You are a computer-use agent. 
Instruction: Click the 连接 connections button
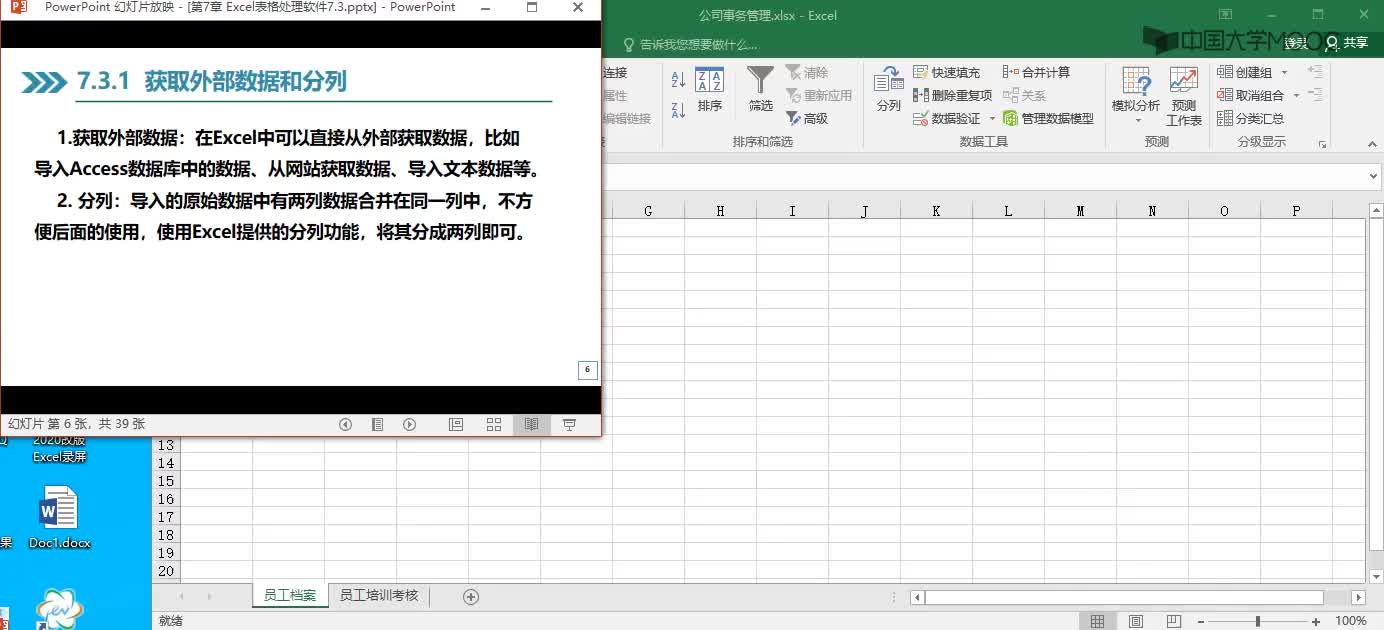pyautogui.click(x=615, y=72)
